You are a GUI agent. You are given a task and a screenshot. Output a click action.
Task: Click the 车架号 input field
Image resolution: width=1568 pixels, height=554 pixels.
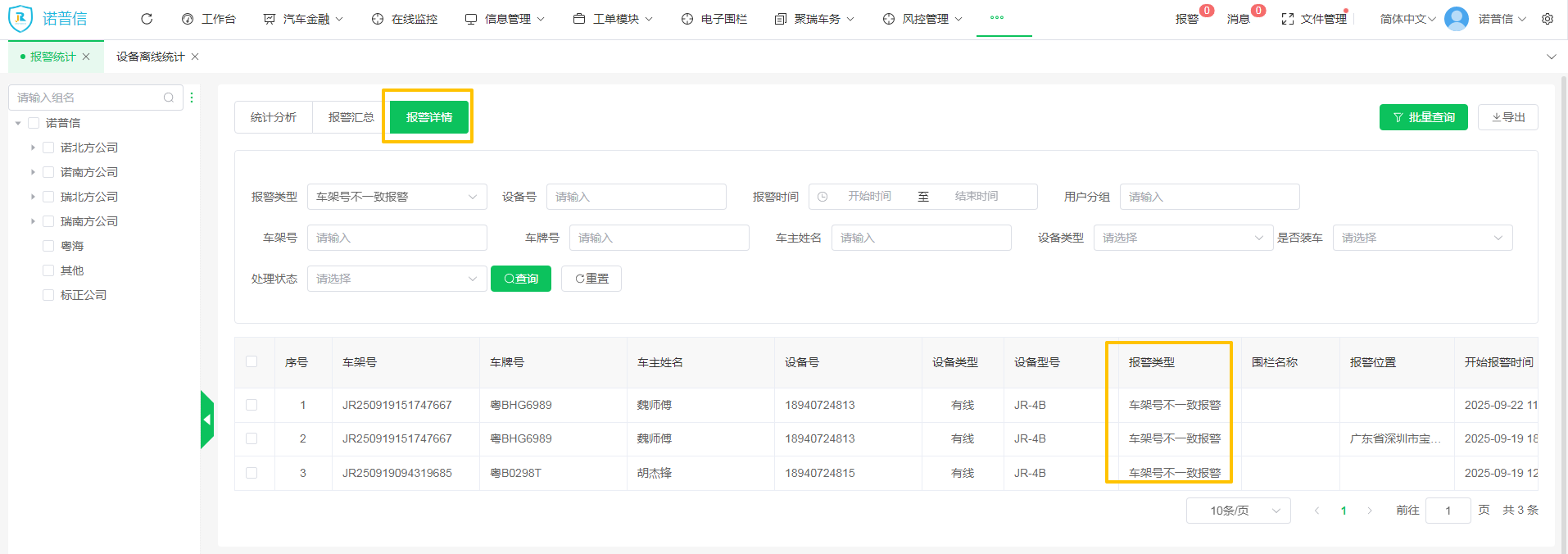(x=397, y=238)
